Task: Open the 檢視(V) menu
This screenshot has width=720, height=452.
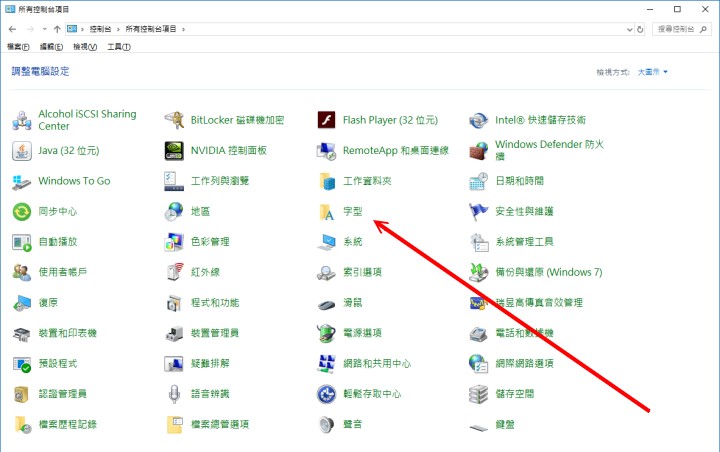Action: (x=85, y=47)
